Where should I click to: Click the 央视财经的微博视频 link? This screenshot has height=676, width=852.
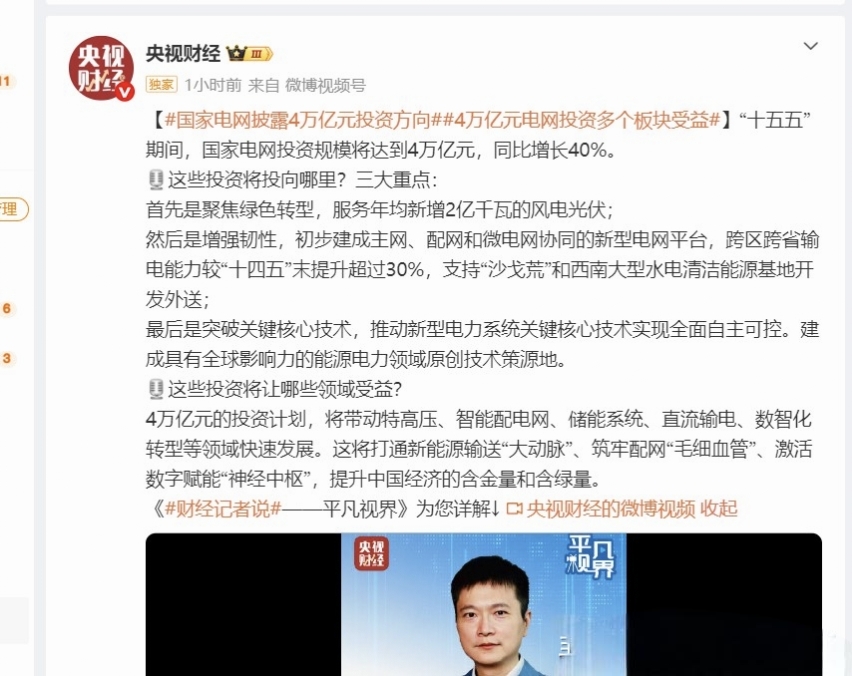(611, 509)
